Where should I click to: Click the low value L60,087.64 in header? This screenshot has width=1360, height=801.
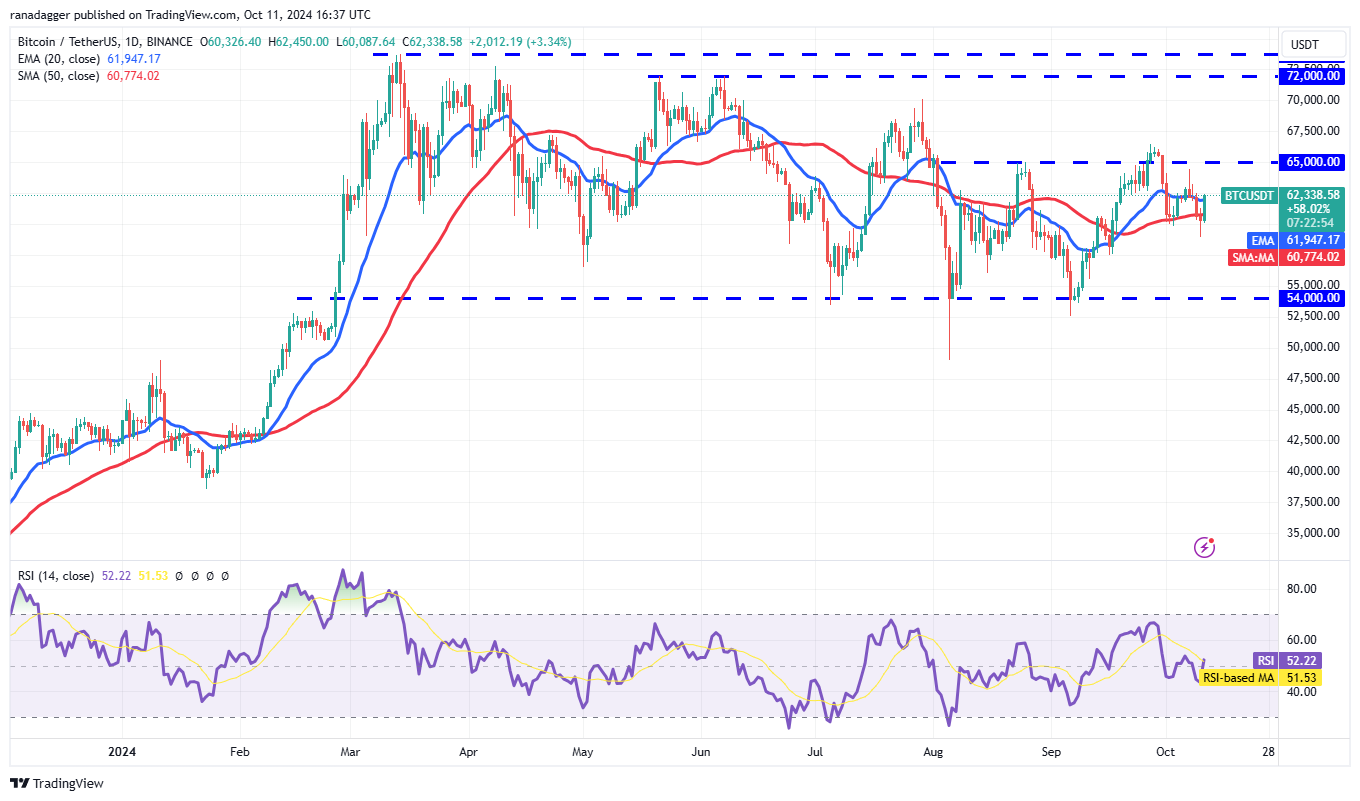[367, 42]
